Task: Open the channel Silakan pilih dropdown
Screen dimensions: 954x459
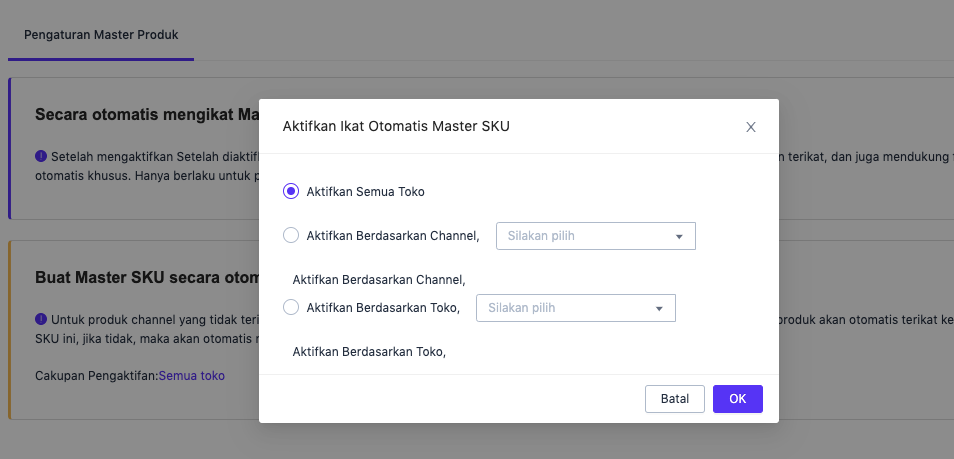Action: (x=596, y=236)
